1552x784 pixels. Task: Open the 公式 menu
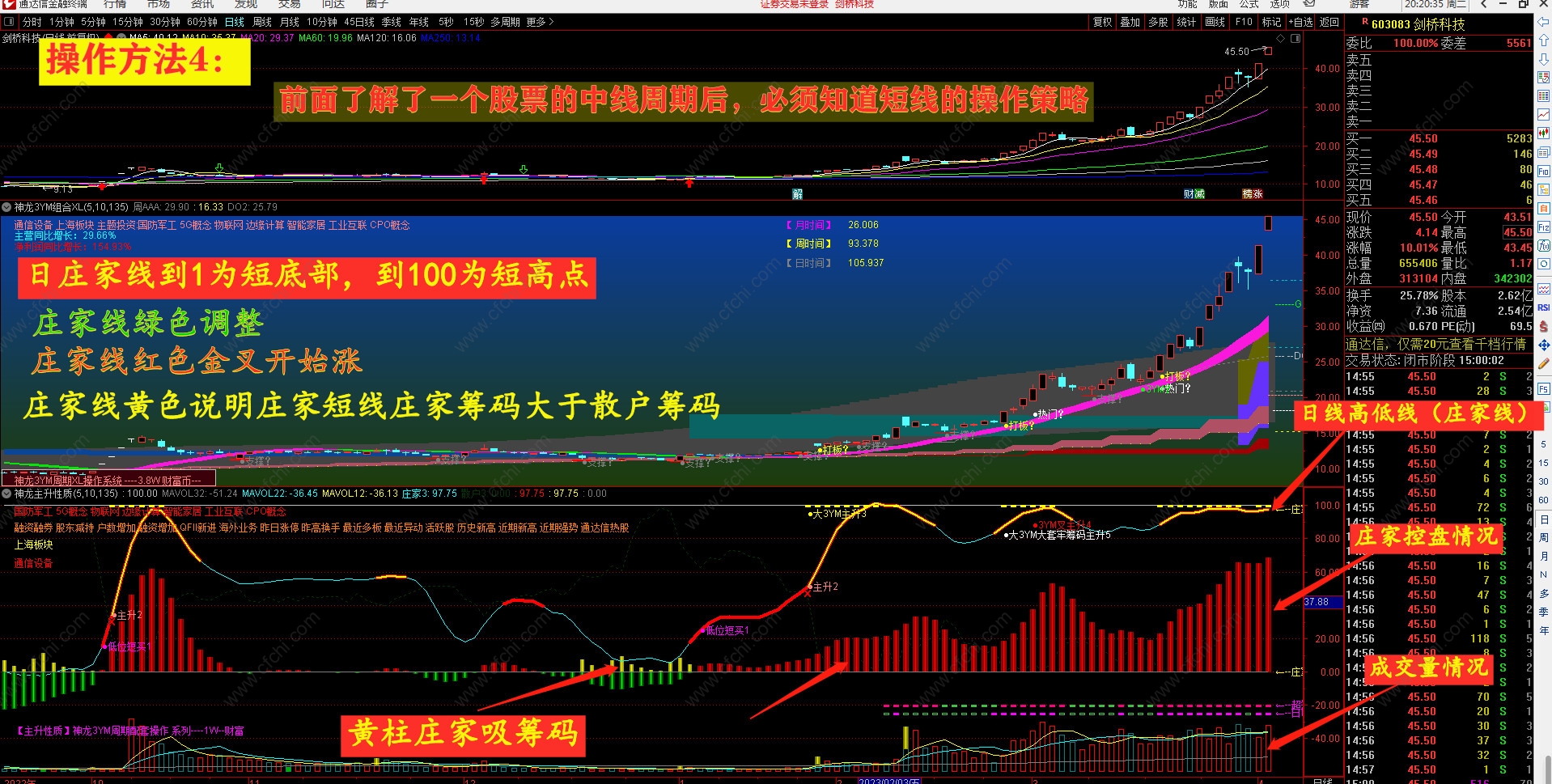1249,4
